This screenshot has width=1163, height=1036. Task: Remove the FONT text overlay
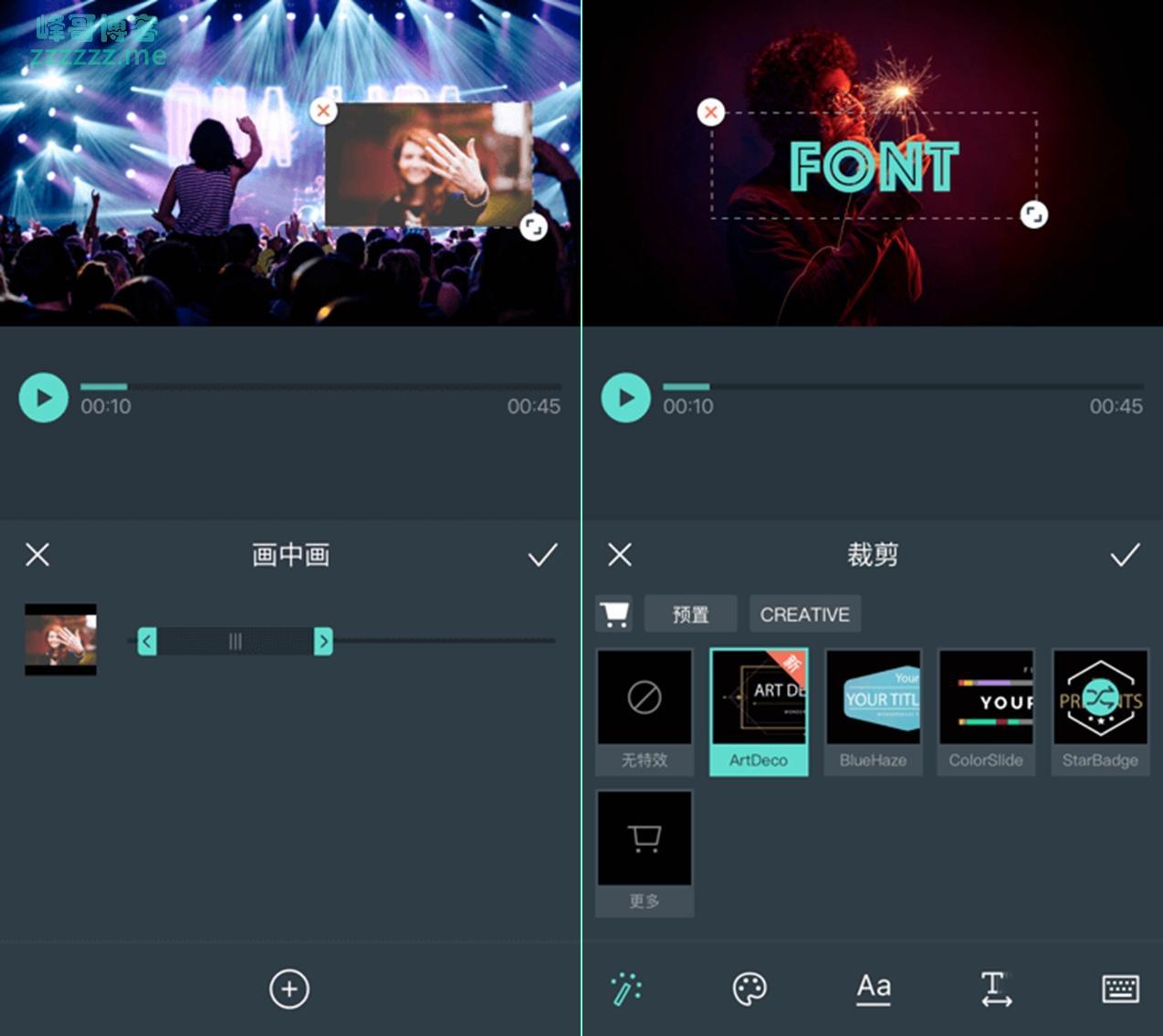711,112
